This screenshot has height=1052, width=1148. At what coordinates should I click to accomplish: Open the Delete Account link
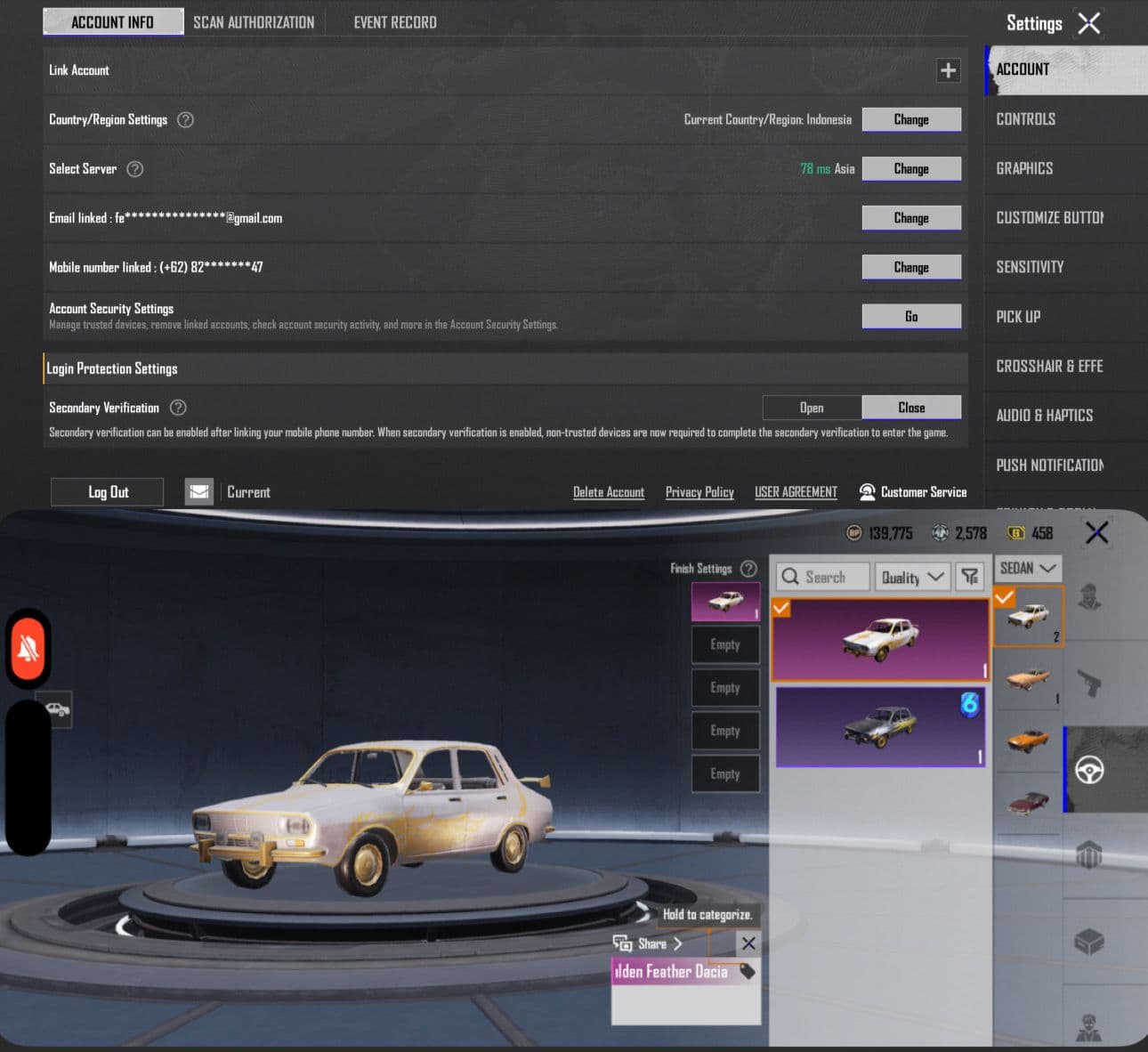click(x=609, y=492)
